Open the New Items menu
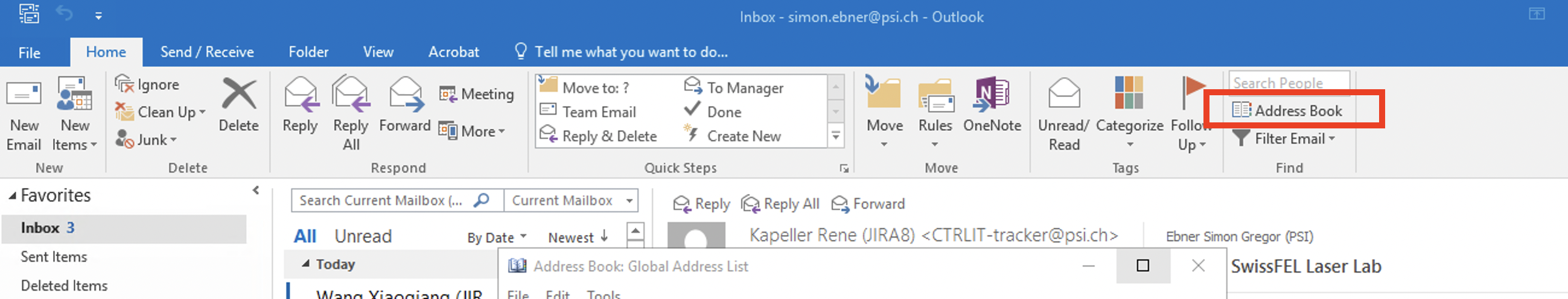Viewport: 1568px width, 299px height. point(75,115)
